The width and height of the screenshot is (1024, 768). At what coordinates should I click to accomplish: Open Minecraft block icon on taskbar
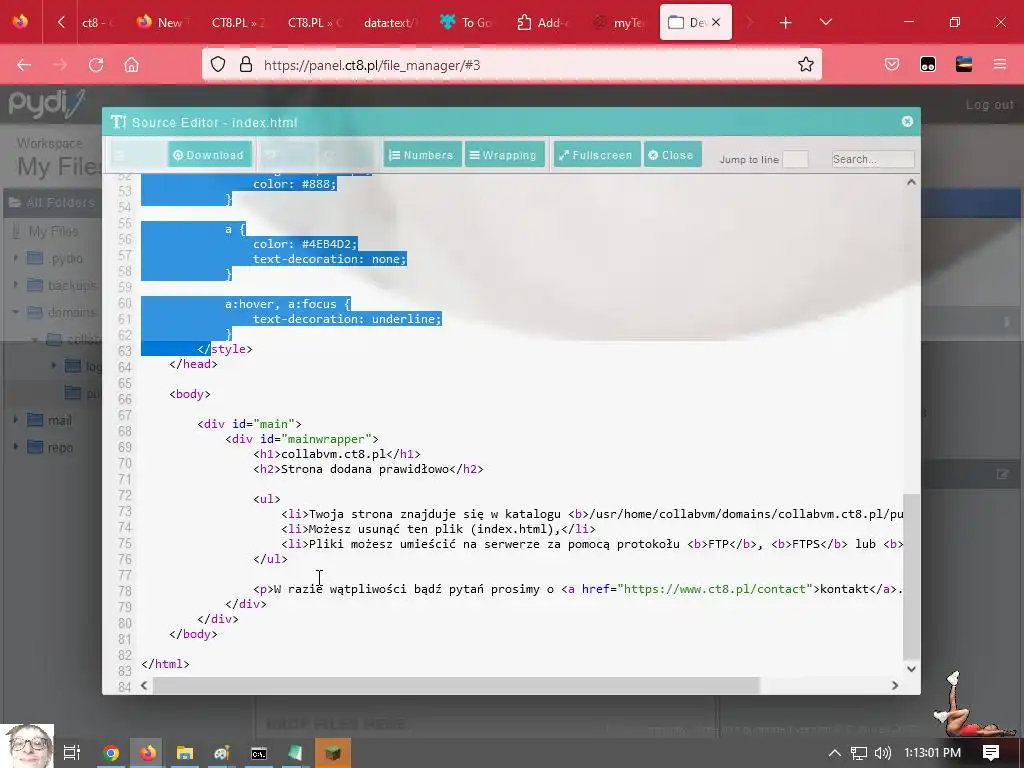333,753
